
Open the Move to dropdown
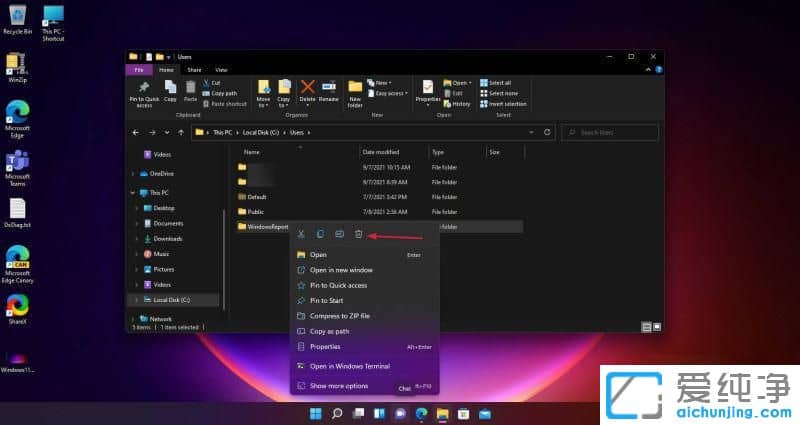[263, 94]
